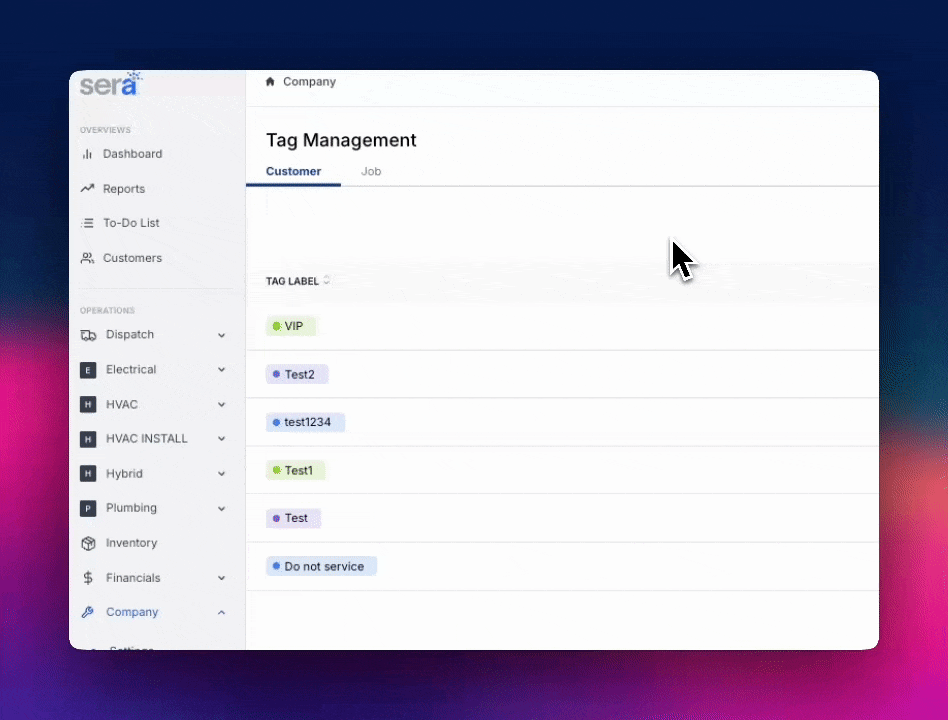Expand the HVAC chevron
948x720 pixels.
point(221,404)
